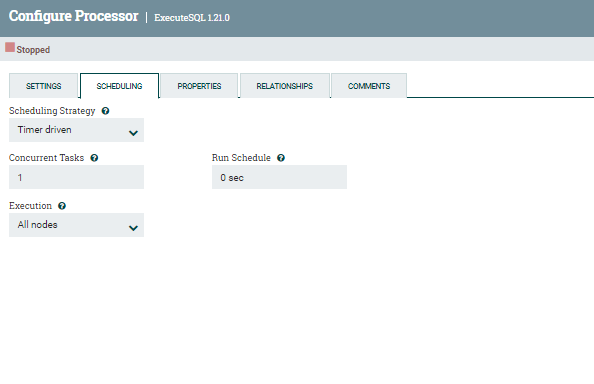This screenshot has width=594, height=384.
Task: Click the red Stopped status icon
Action: click(10, 47)
